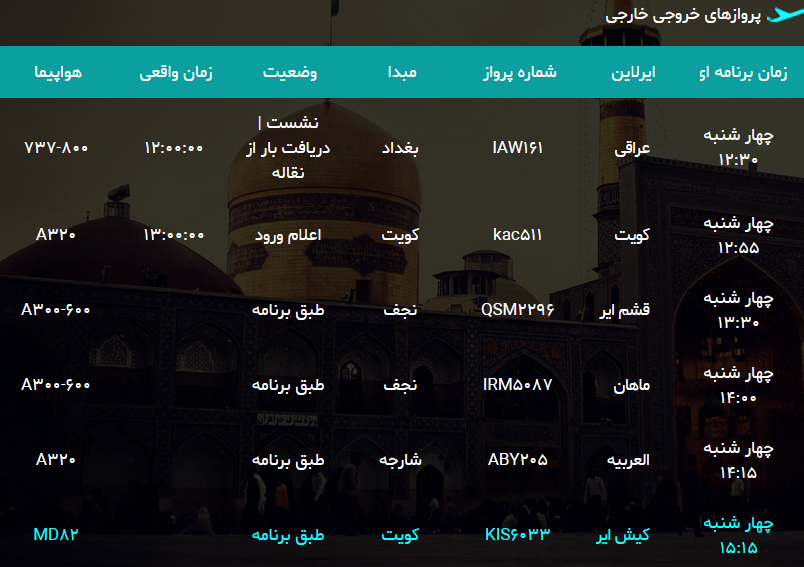Viewport: 804px width, 567px height.
Task: Click airline ماهان
Action: tap(632, 385)
